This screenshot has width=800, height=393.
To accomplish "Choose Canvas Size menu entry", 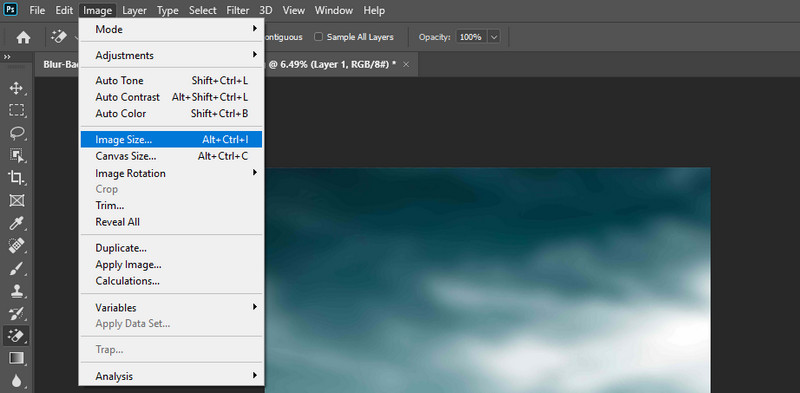I will 171,156.
